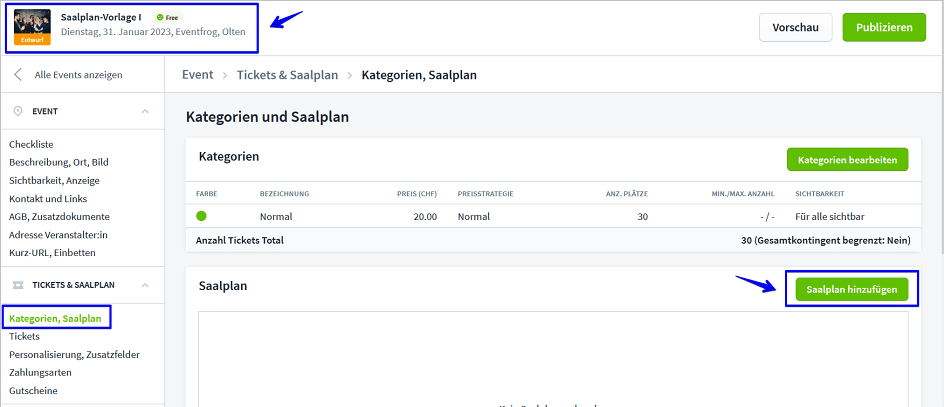Click the Event breadcrumb link
This screenshot has width=944, height=407.
(x=198, y=75)
